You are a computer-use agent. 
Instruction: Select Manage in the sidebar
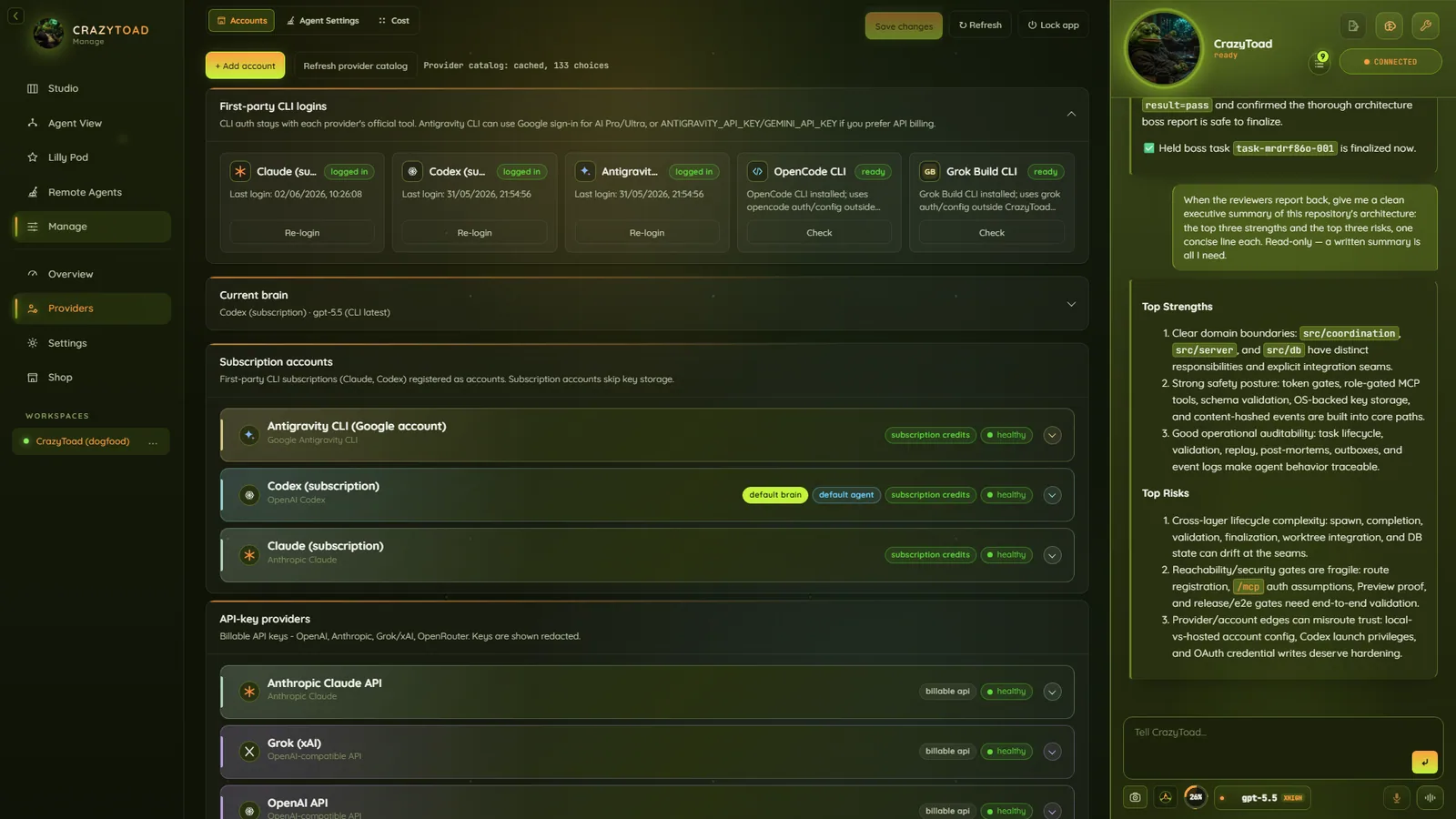(91, 227)
